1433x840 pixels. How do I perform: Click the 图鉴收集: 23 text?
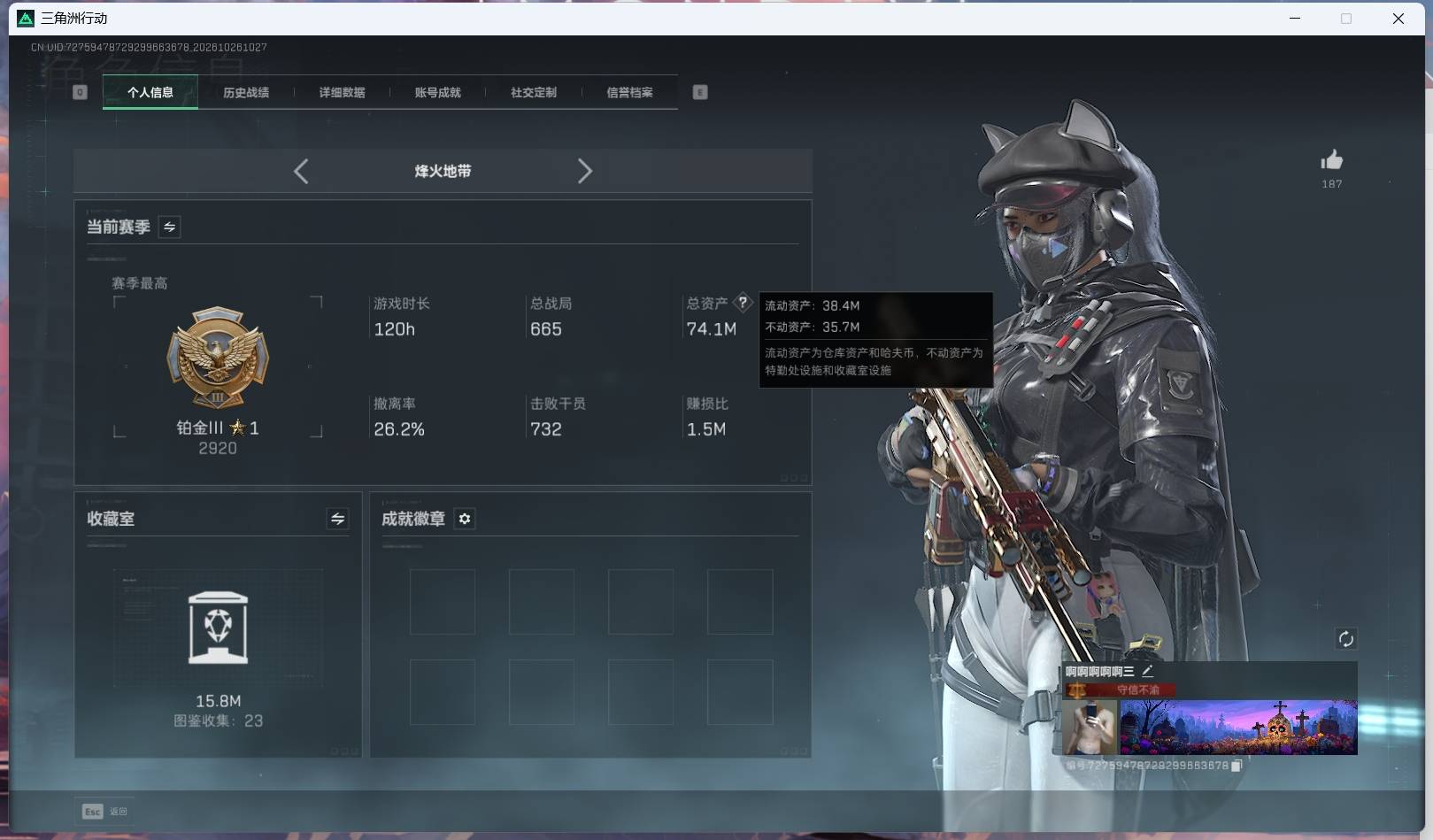[219, 721]
